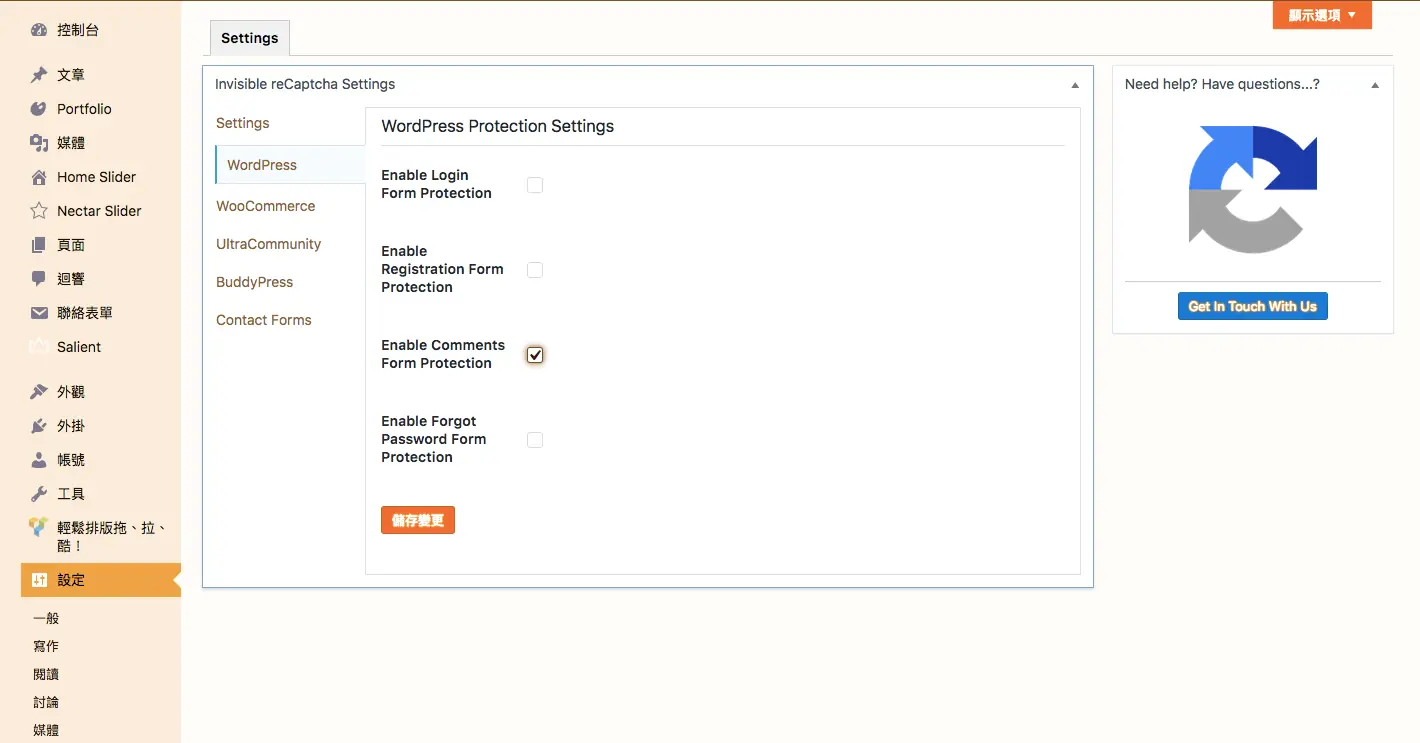The width and height of the screenshot is (1420, 743).
Task: Click the user icon beside 帳號
Action: [39, 460]
